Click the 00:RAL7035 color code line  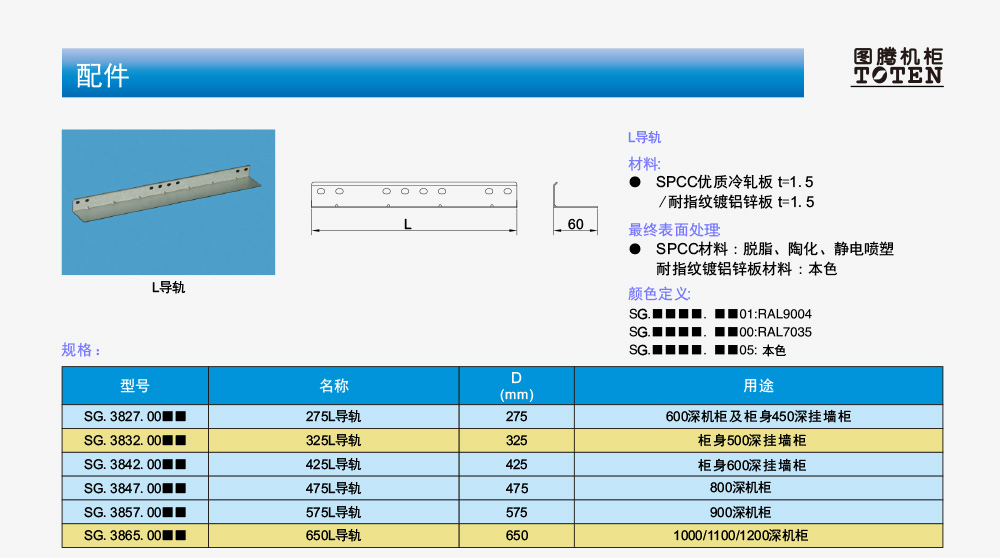point(720,332)
